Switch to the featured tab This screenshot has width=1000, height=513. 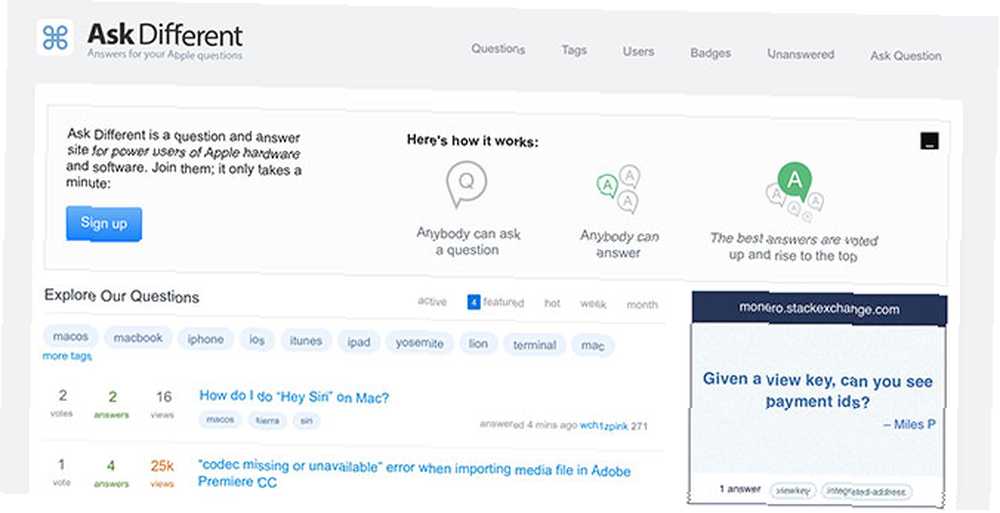[503, 302]
